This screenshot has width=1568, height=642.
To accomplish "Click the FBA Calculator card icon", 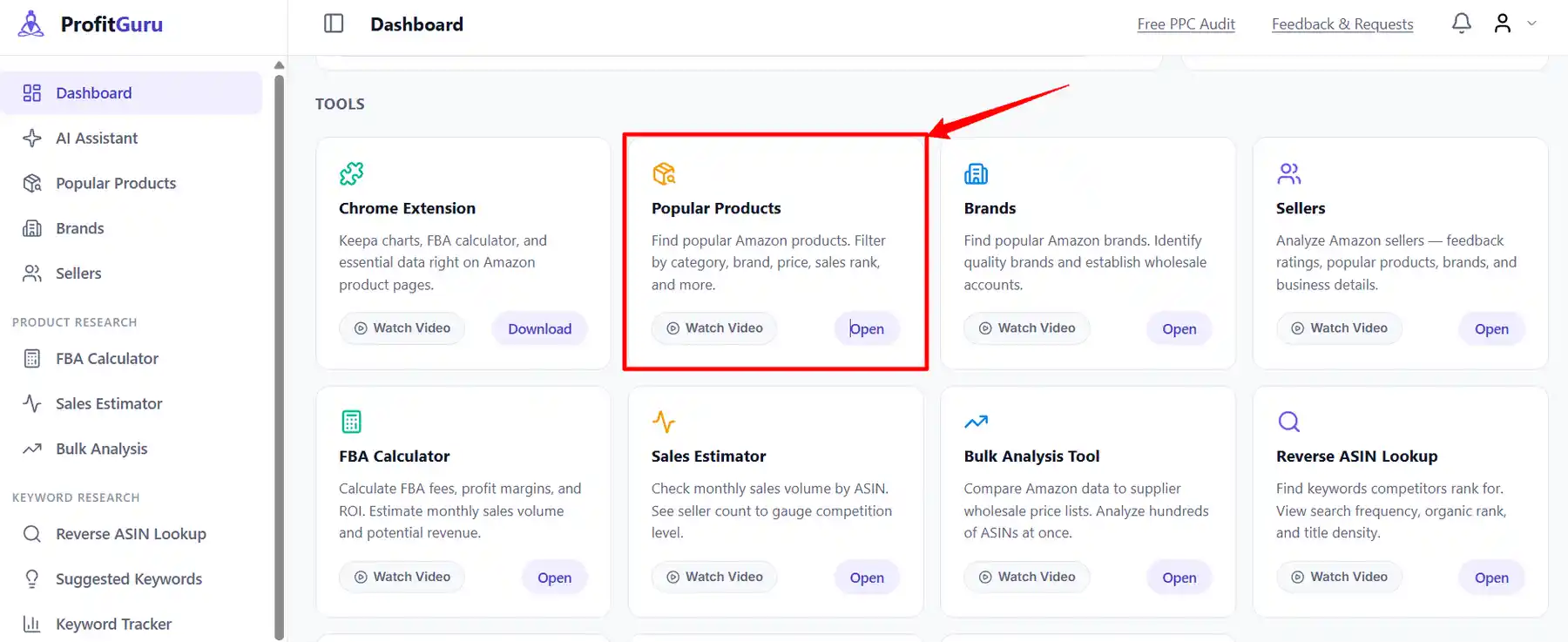I will pyautogui.click(x=351, y=422).
